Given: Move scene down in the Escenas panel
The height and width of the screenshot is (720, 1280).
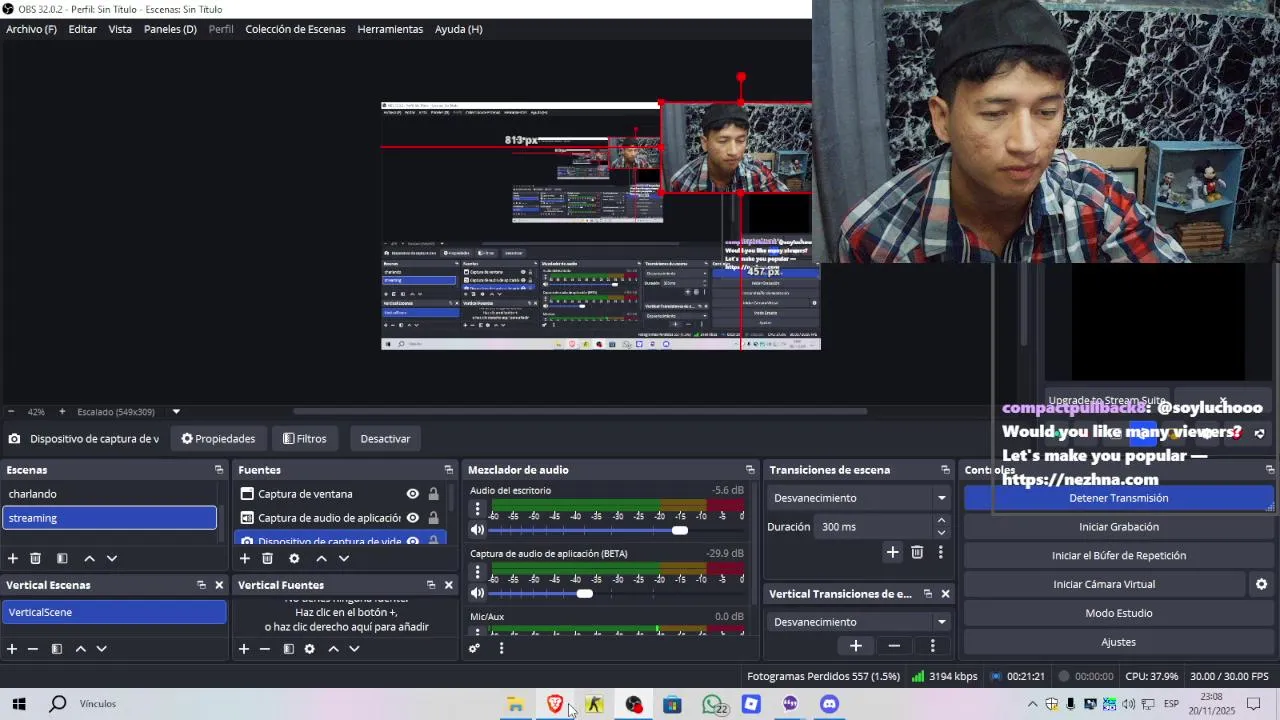Looking at the screenshot, I should point(112,558).
